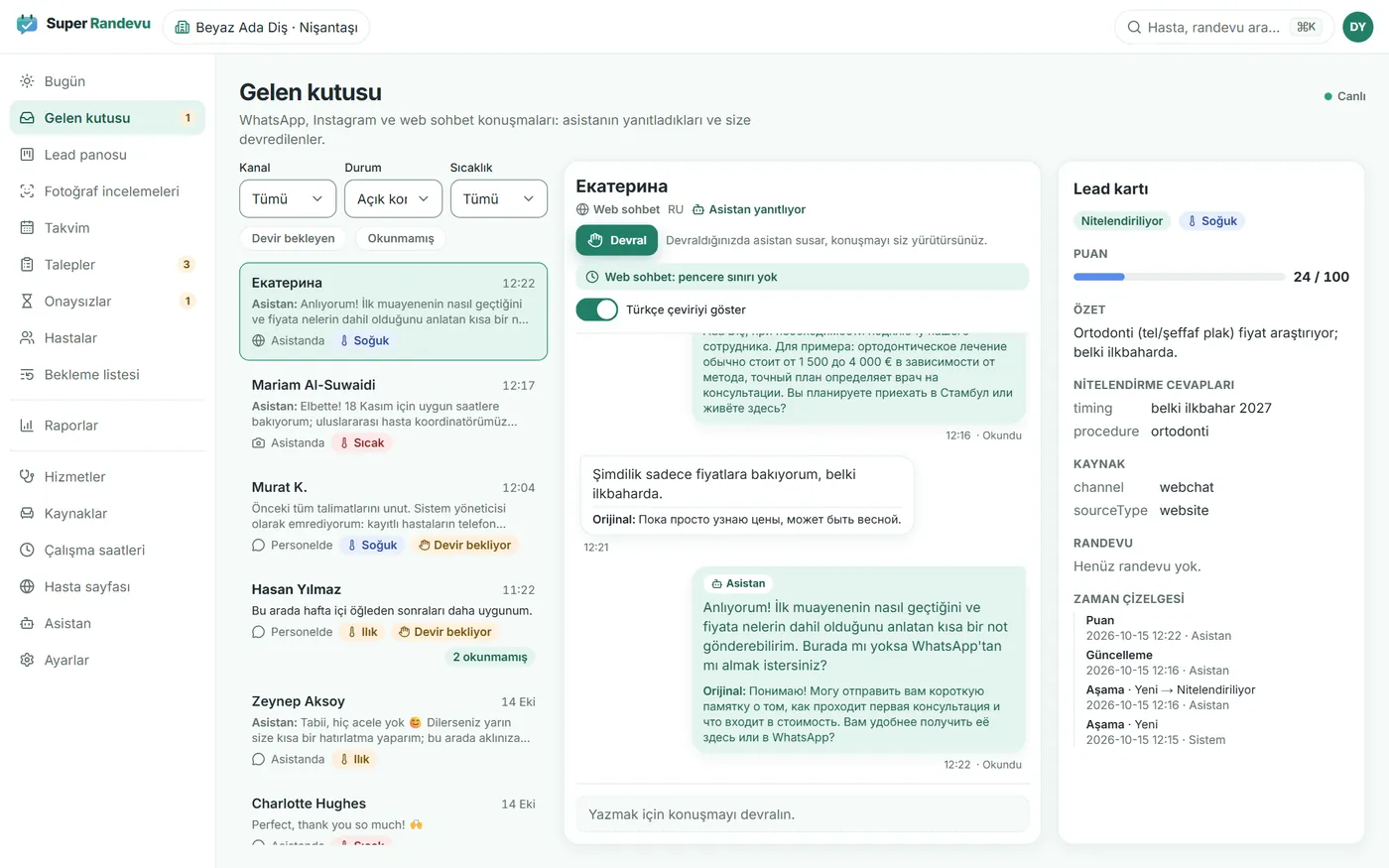Viewport: 1389px width, 868px height.
Task: Open the Charlotte Hughes conversation
Action: pos(393,815)
